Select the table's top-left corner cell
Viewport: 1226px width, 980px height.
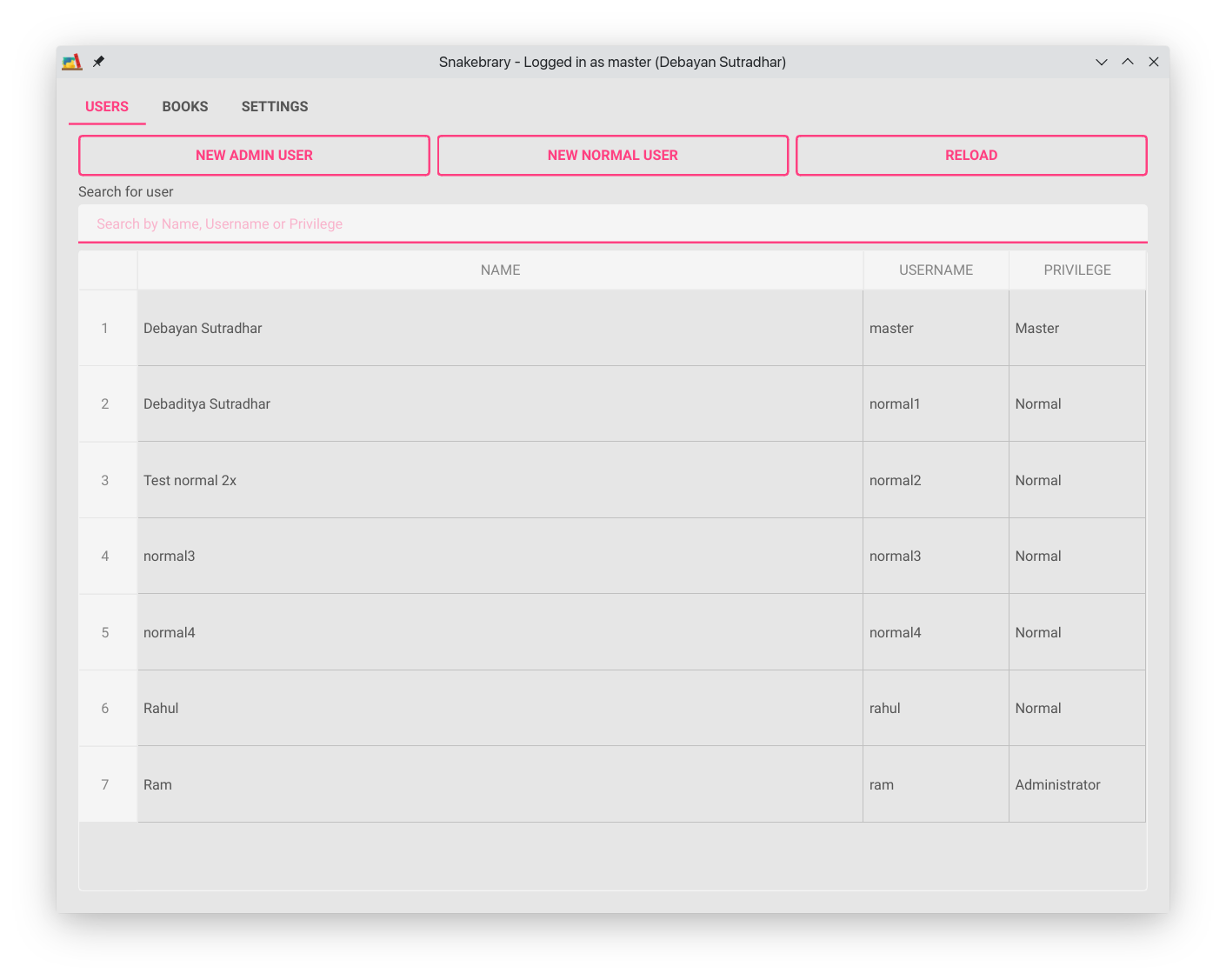coord(108,270)
